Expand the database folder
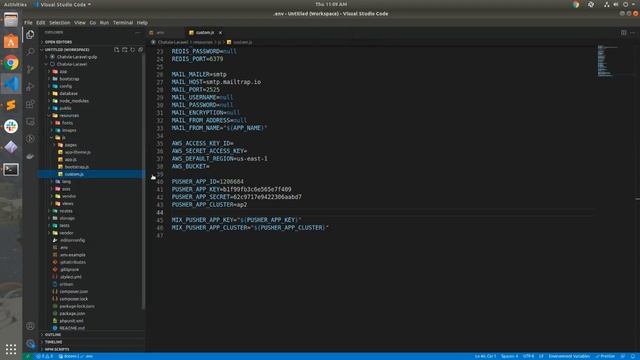Screen dimensions: 640x360 [68, 93]
